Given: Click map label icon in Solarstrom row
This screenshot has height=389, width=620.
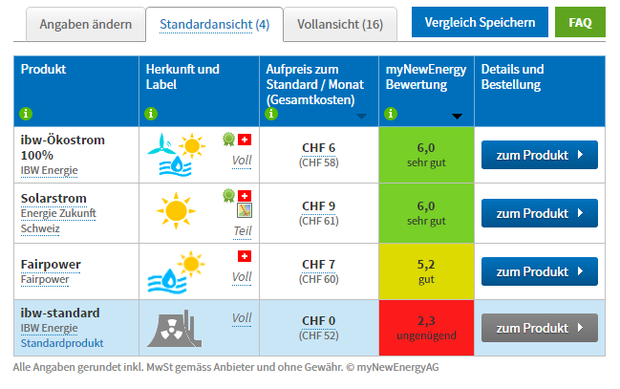Looking at the screenshot, I should (244, 210).
